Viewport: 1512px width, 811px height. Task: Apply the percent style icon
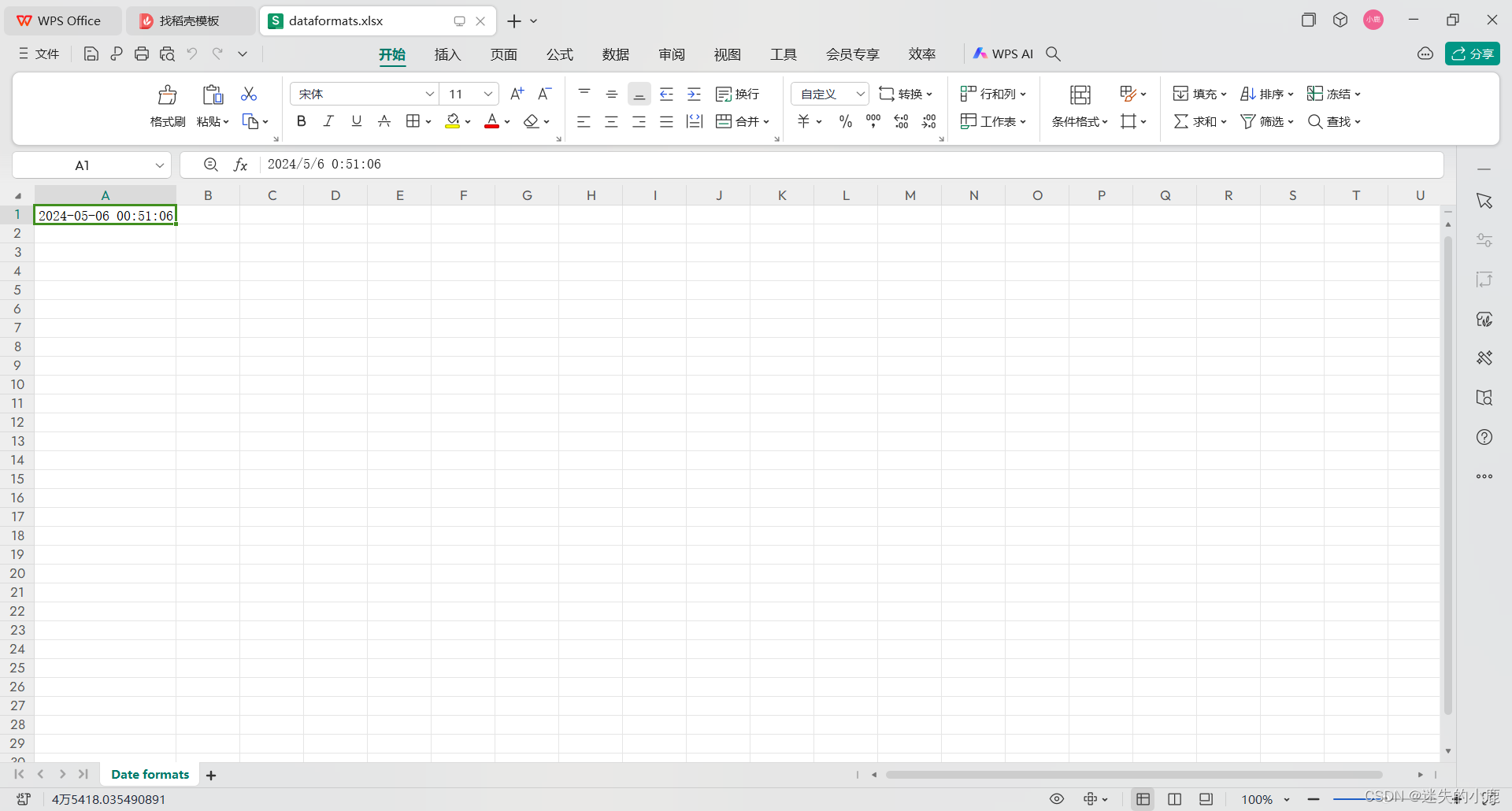845,121
